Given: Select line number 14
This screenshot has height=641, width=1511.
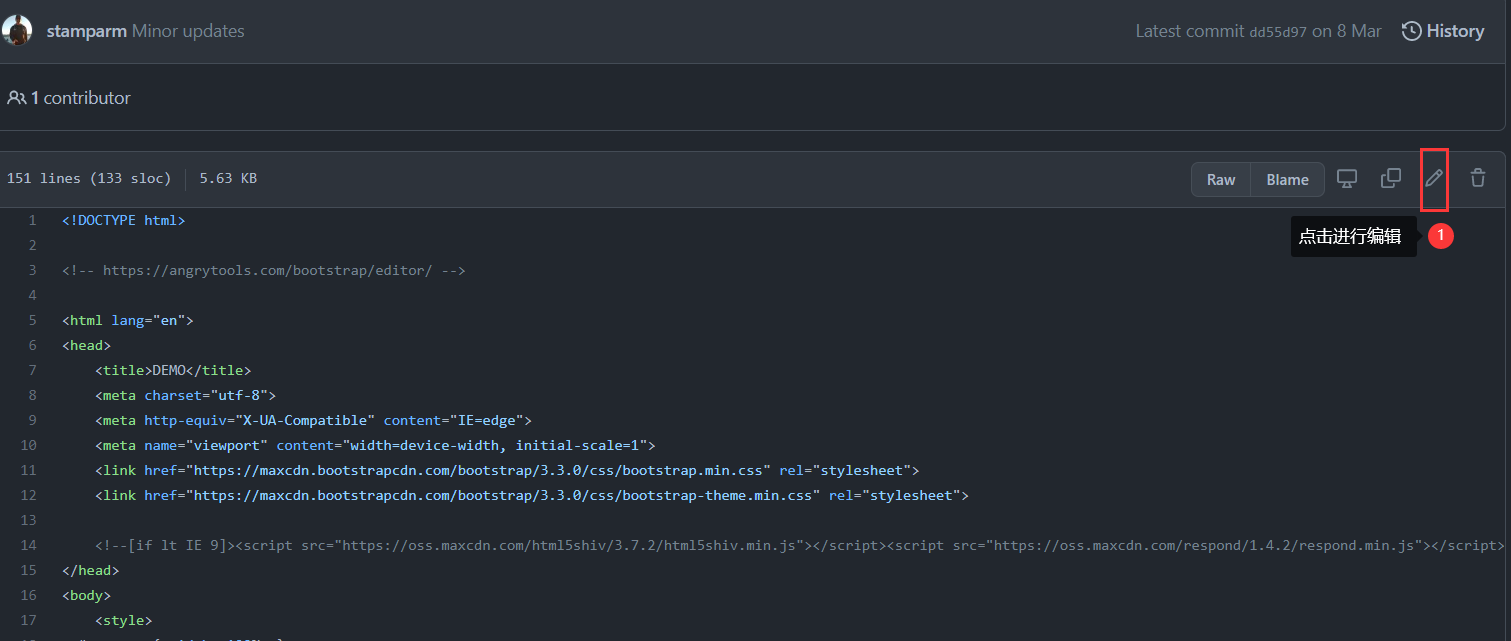Looking at the screenshot, I should (28, 545).
